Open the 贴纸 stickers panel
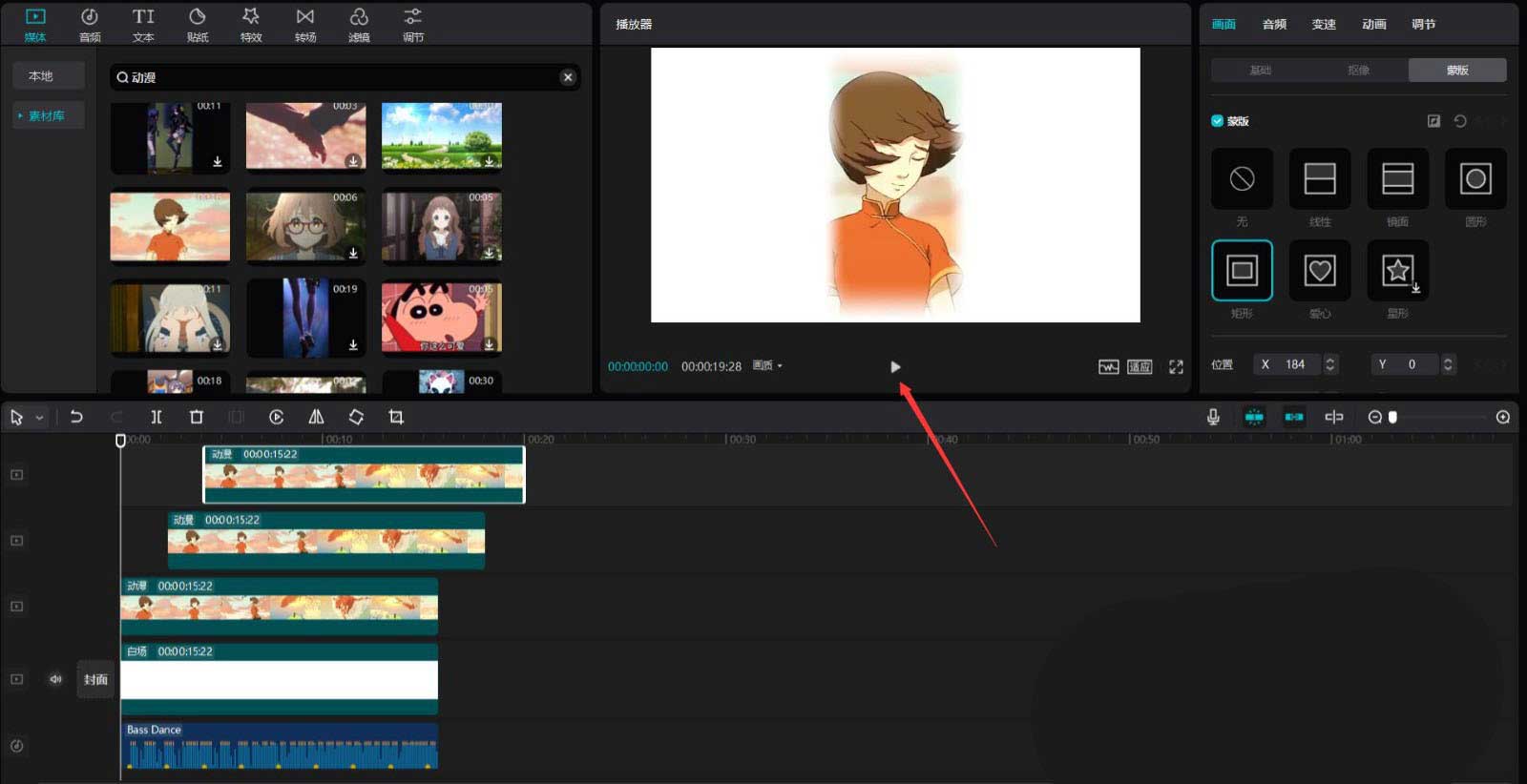 pyautogui.click(x=198, y=25)
